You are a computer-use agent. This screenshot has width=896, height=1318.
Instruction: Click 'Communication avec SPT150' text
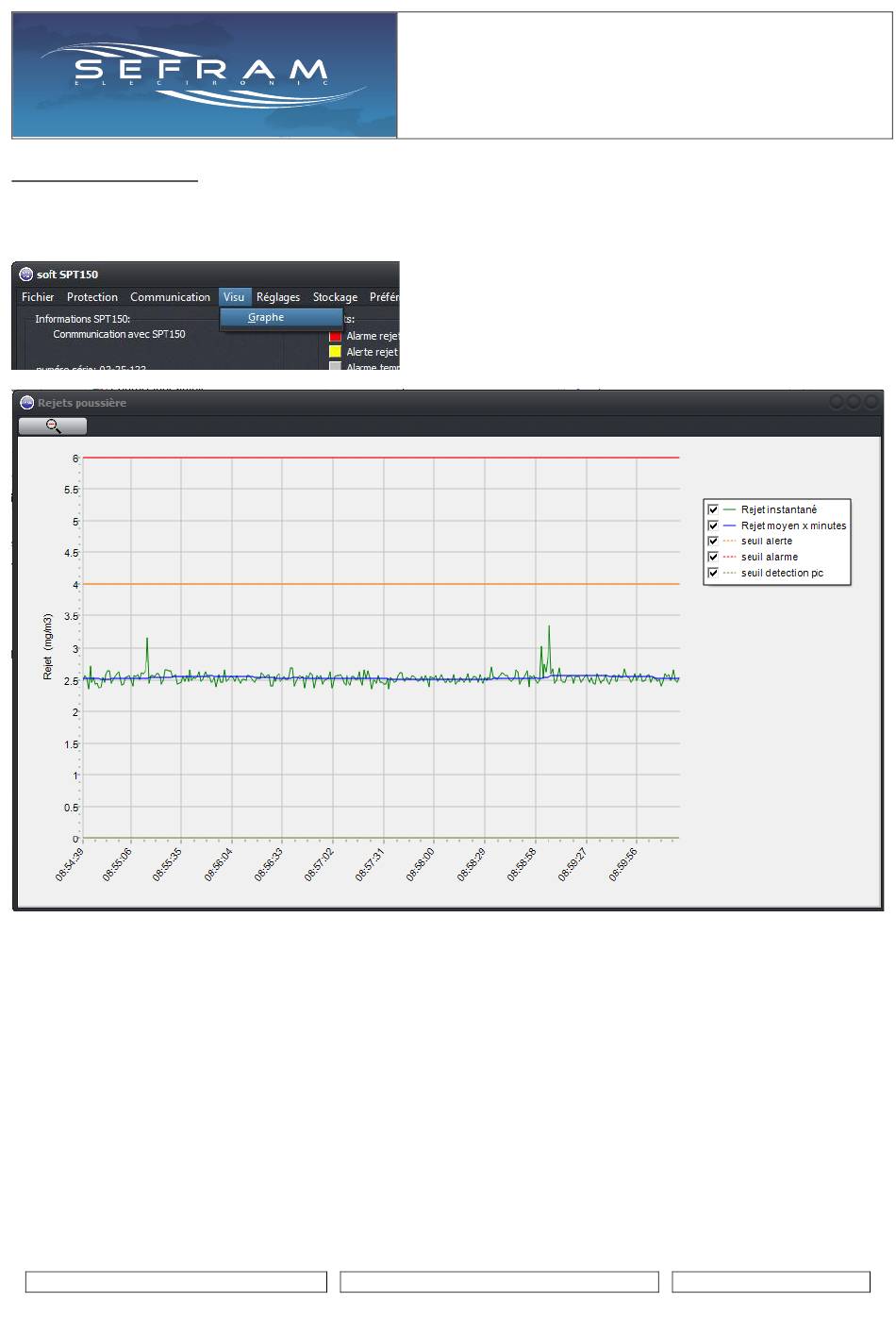(119, 334)
